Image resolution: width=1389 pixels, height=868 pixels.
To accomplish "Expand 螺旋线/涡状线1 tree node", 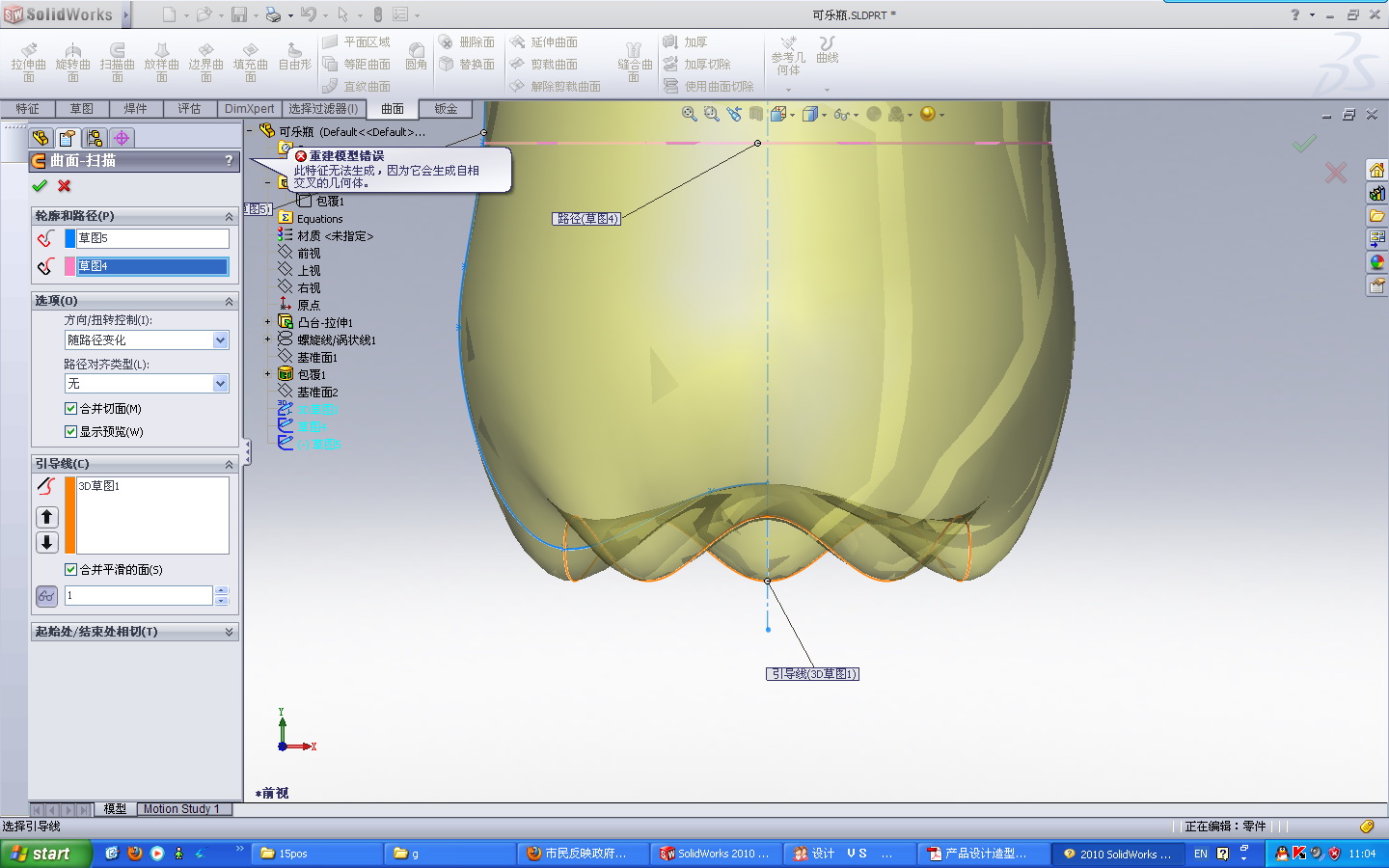I will click(268, 339).
